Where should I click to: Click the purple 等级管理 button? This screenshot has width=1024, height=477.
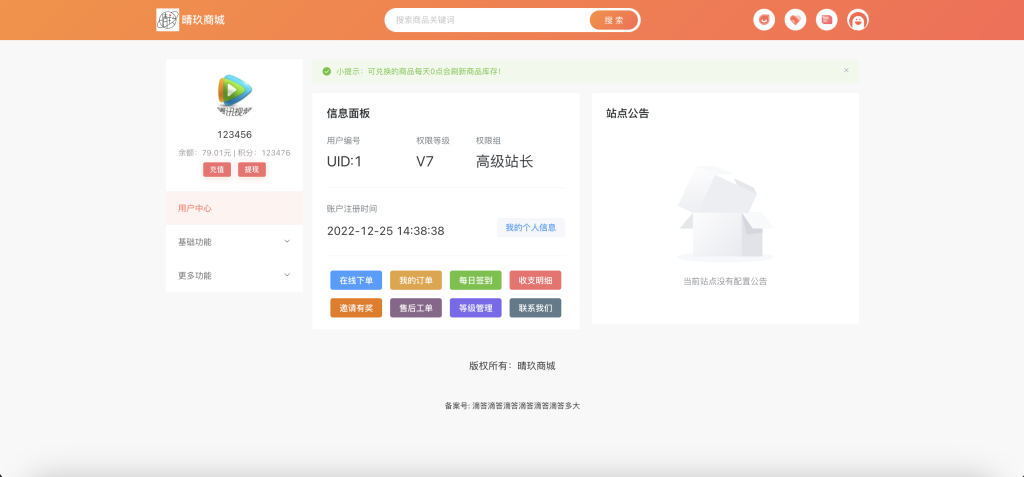point(475,308)
